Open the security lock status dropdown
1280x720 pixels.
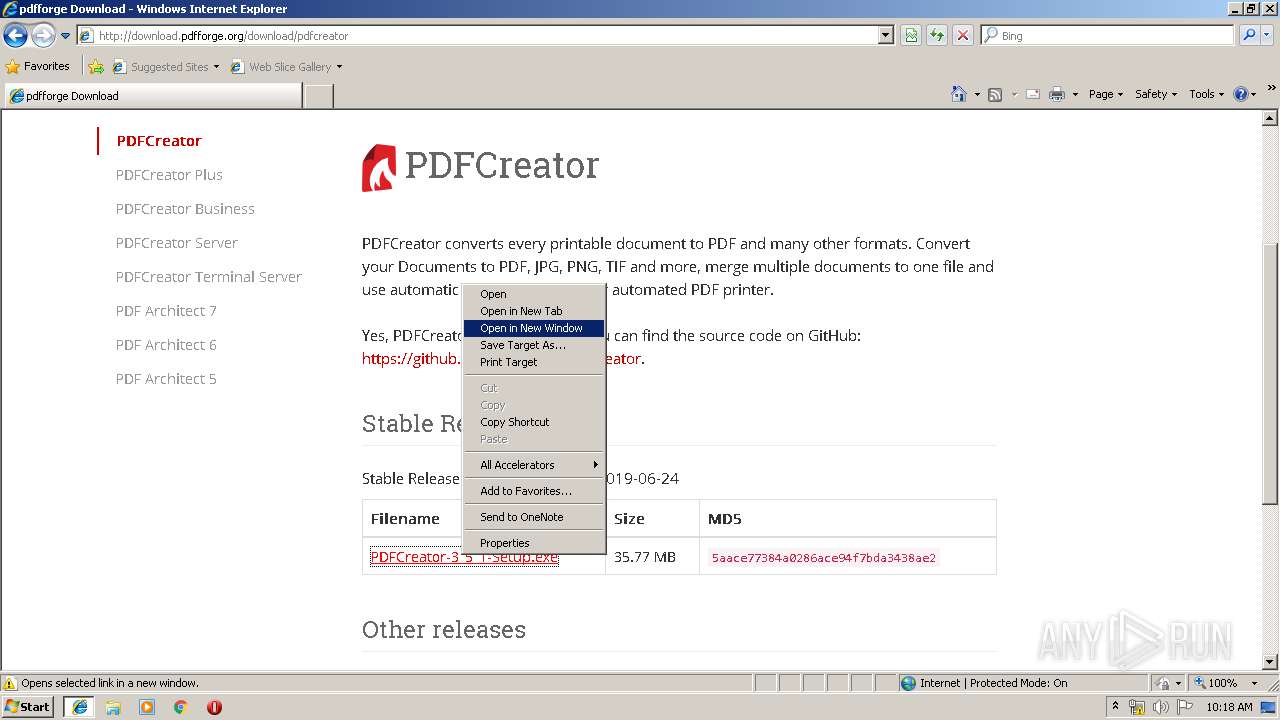(x=1166, y=683)
